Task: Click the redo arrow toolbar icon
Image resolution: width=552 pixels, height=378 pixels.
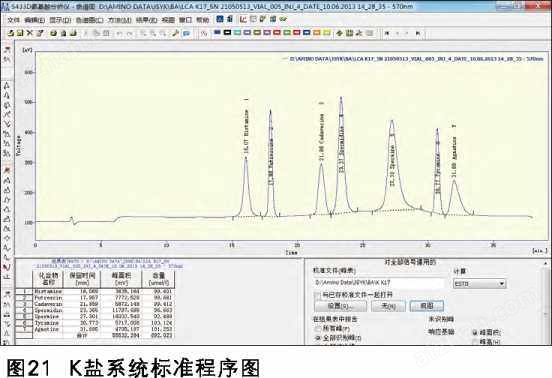Action: [130, 33]
